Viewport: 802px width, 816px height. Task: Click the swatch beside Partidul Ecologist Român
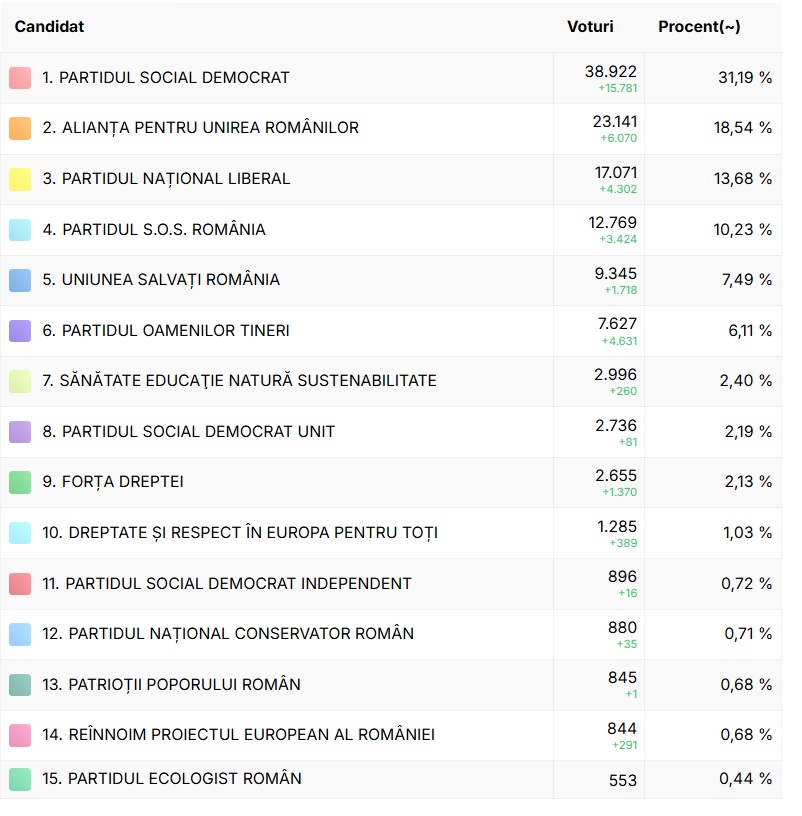(x=20, y=779)
